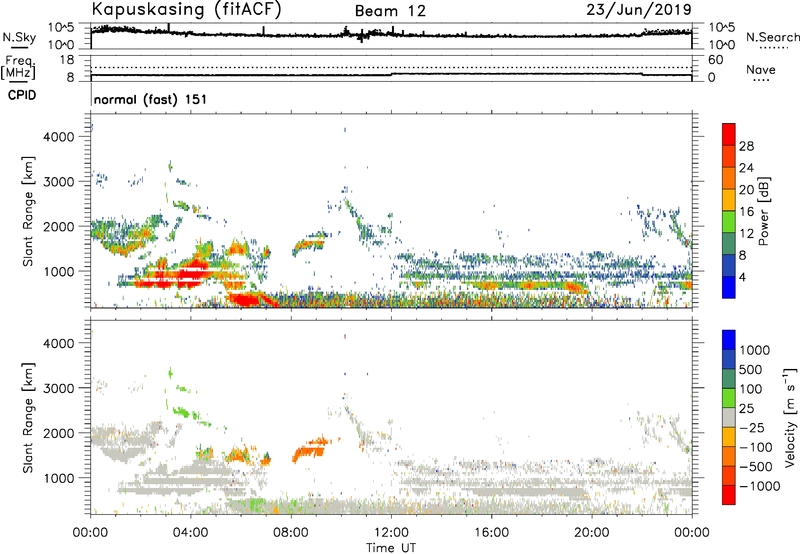
Task: Click the velocity colorbar value '-25'
Action: pyautogui.click(x=752, y=427)
